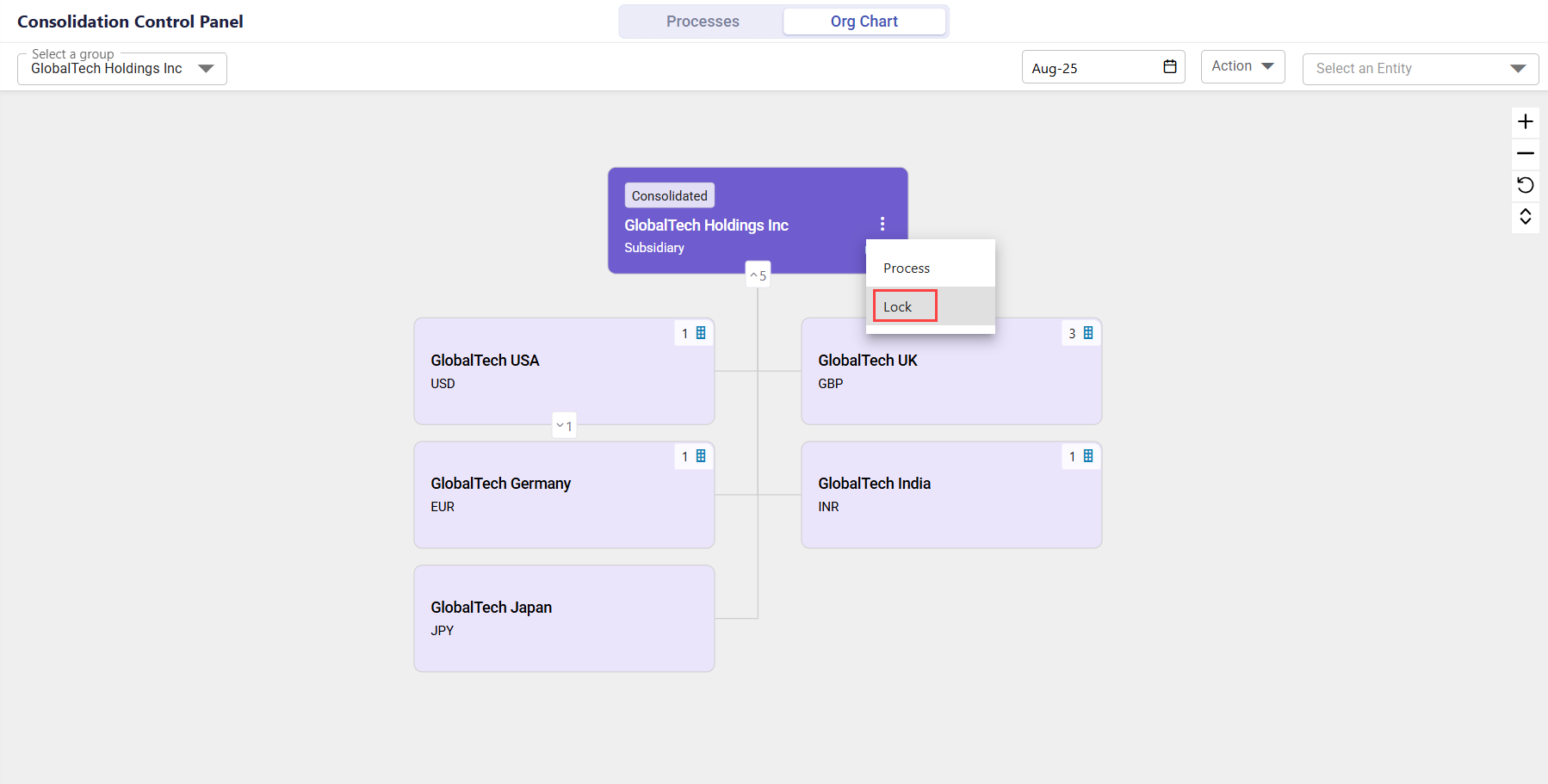Reset the org chart view
Image resolution: width=1548 pixels, height=784 pixels.
pos(1525,185)
